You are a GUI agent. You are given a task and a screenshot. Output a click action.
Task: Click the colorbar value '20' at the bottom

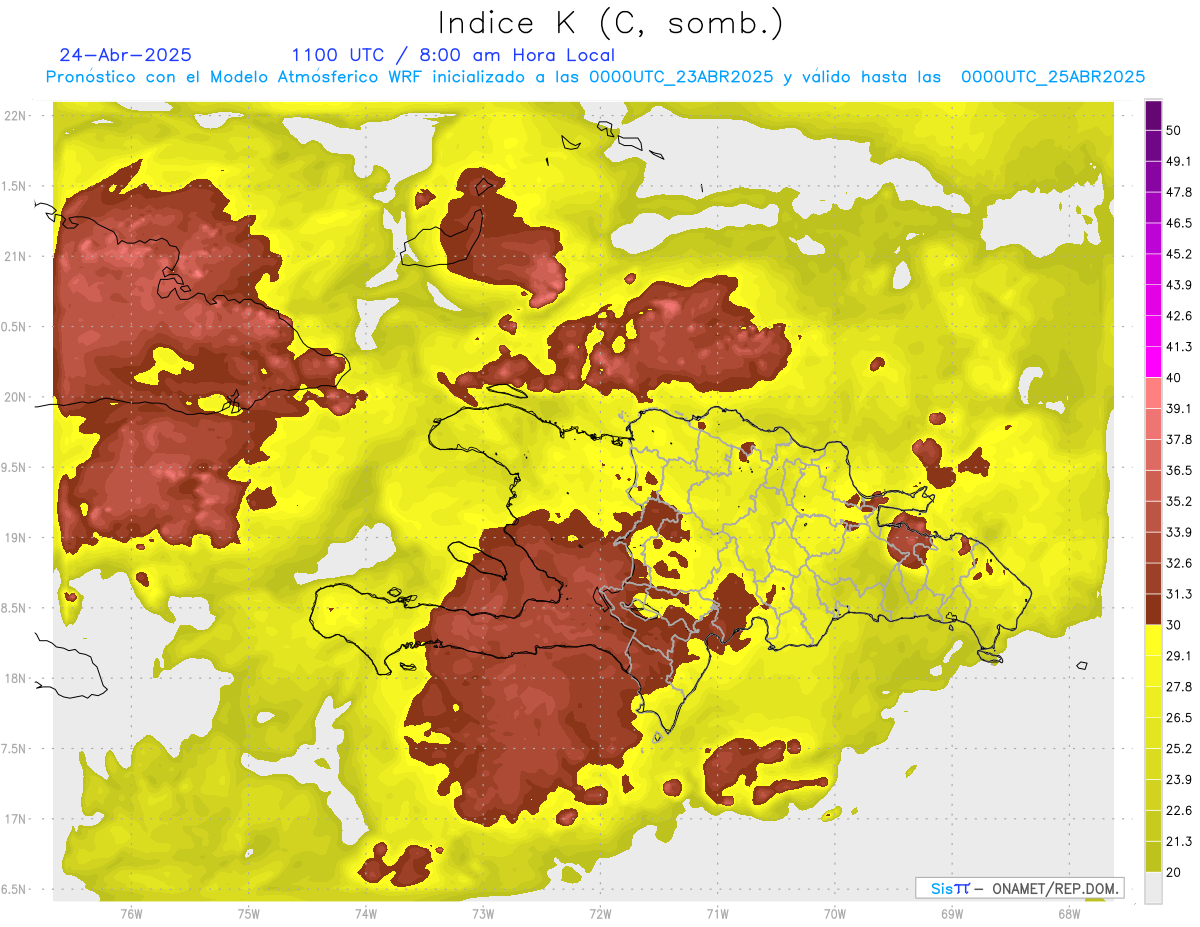point(1174,872)
